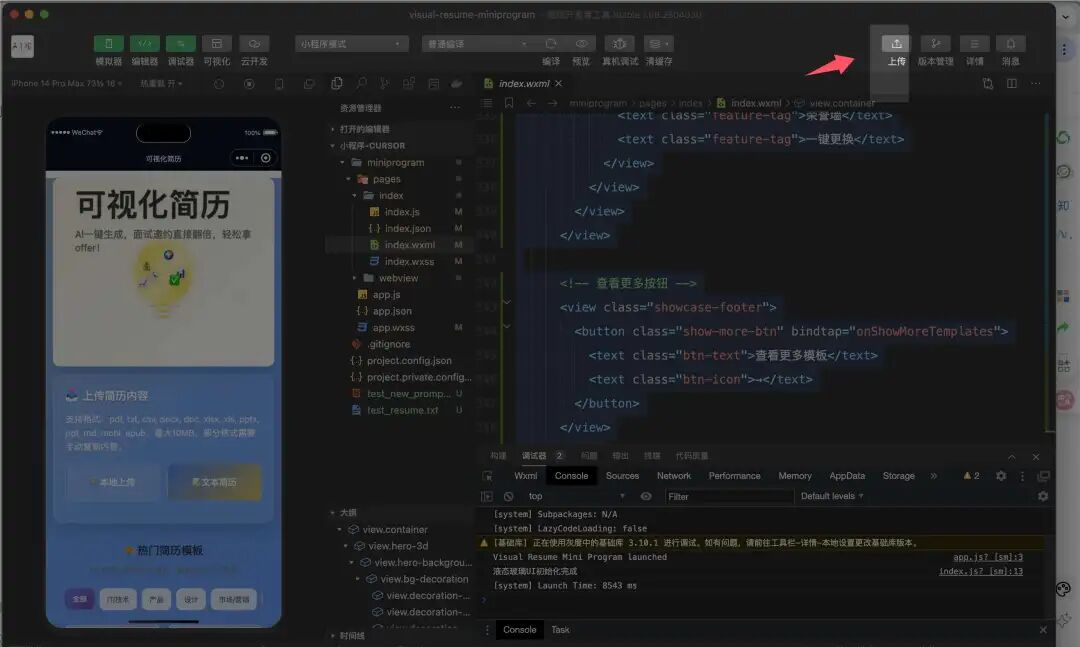Click the 预览 preview eye icon
The height and width of the screenshot is (647, 1080).
point(581,44)
